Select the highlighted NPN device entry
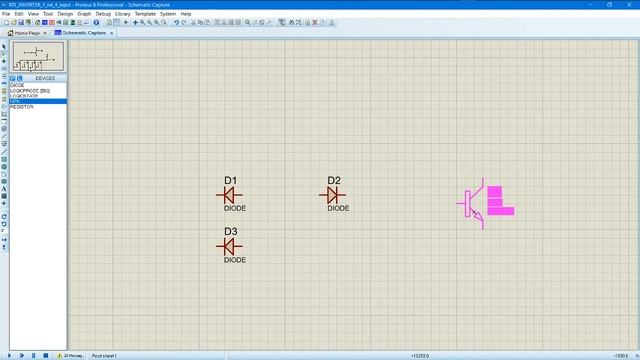Image resolution: width=640 pixels, height=360 pixels. 38,101
